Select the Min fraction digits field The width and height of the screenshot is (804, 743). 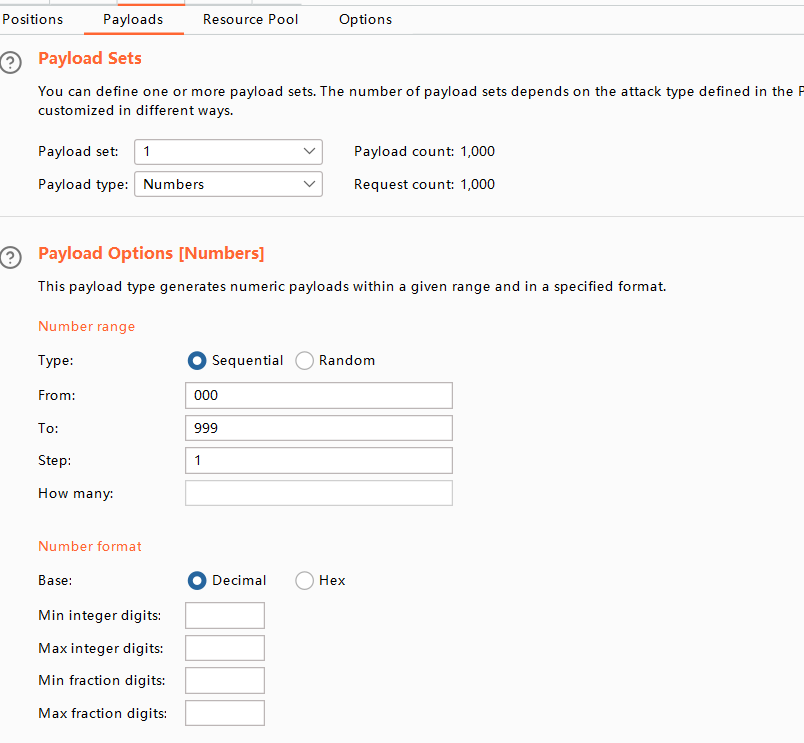(225, 681)
